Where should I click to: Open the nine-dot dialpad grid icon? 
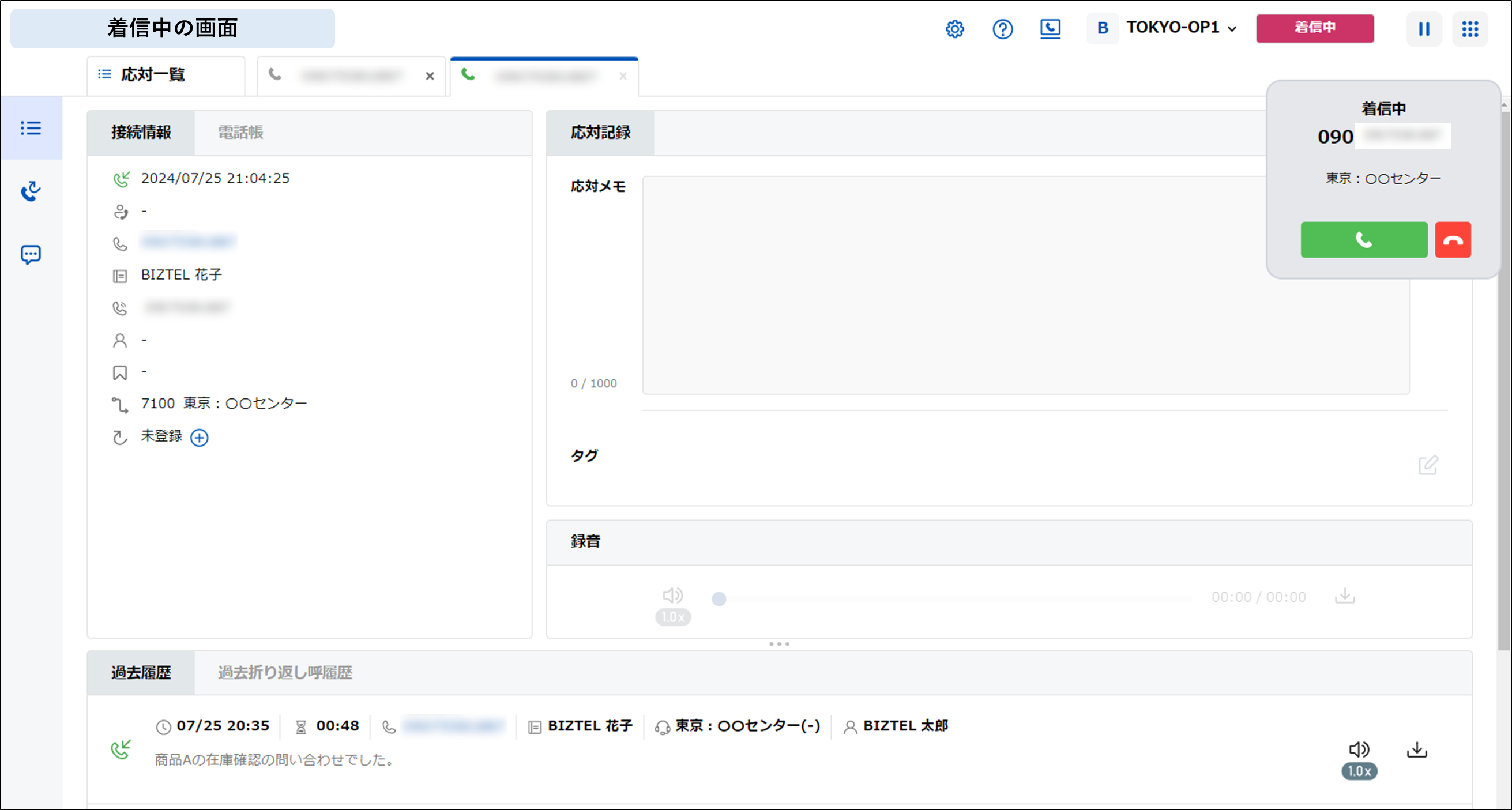point(1469,29)
